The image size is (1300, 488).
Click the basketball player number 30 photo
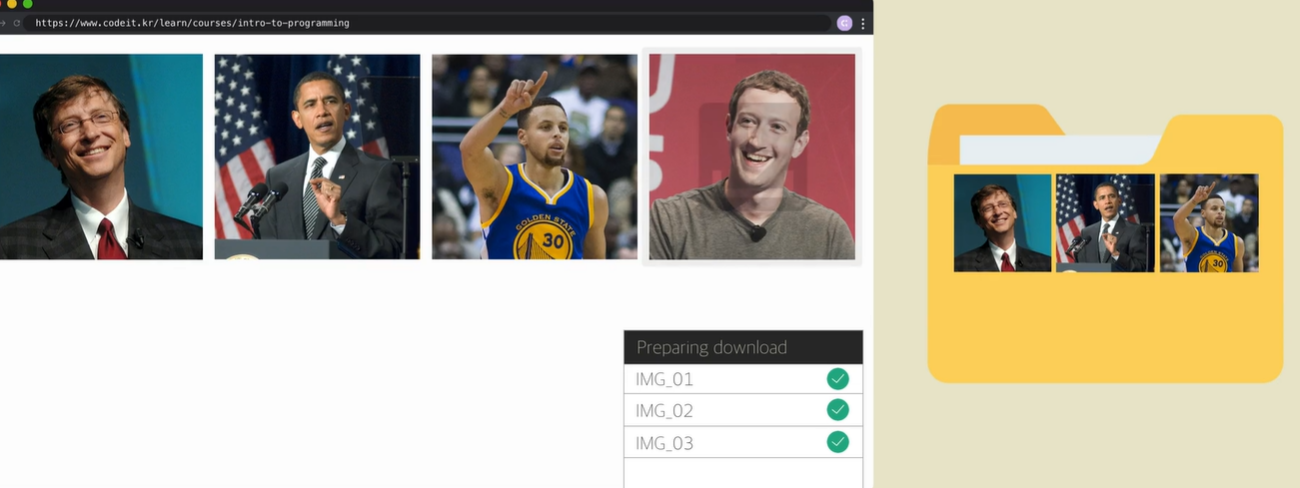[x=534, y=157]
